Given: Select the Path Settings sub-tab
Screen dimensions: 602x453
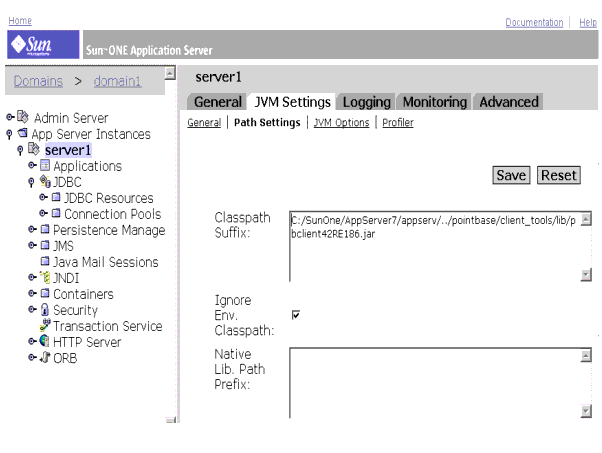Looking at the screenshot, I should 267,122.
